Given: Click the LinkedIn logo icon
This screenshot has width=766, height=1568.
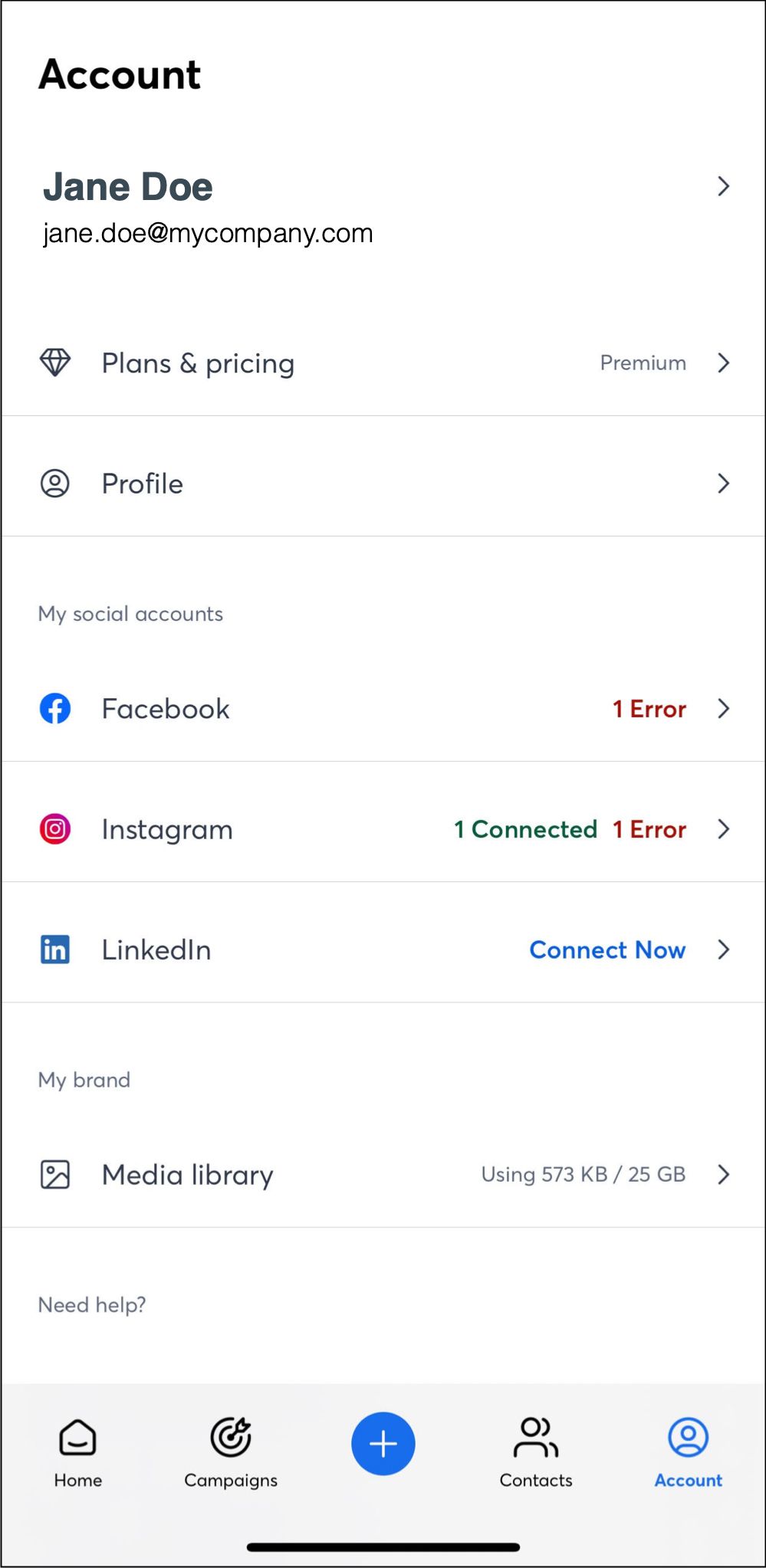Looking at the screenshot, I should click(x=55, y=950).
